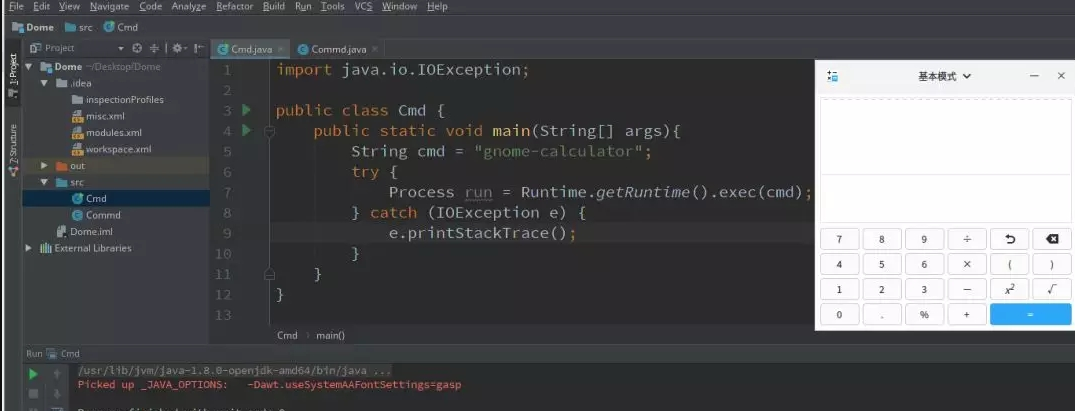The width and height of the screenshot is (1075, 411).
Task: Open the Tools menu
Action: click(x=333, y=6)
